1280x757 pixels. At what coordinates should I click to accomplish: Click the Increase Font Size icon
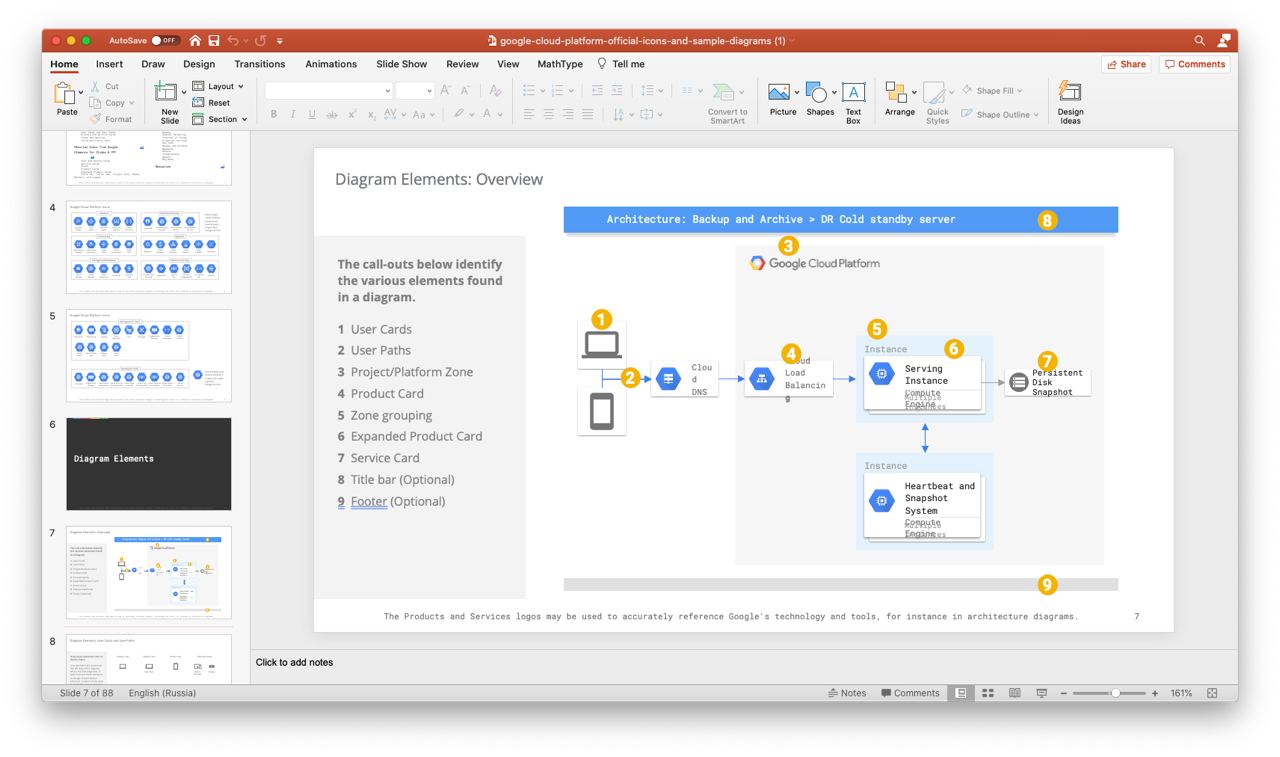pyautogui.click(x=446, y=90)
